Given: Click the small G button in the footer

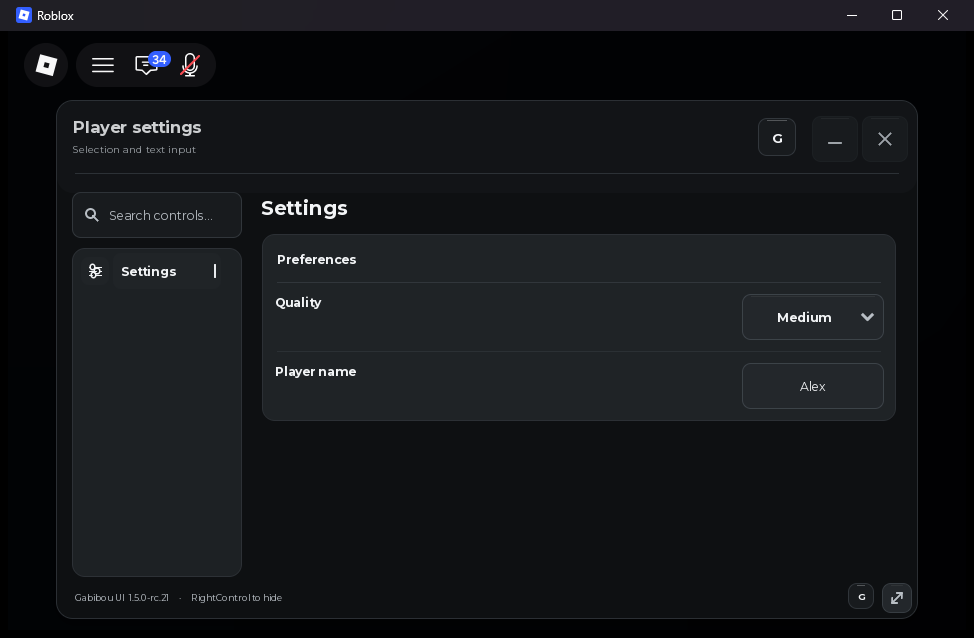Looking at the screenshot, I should (x=861, y=596).
